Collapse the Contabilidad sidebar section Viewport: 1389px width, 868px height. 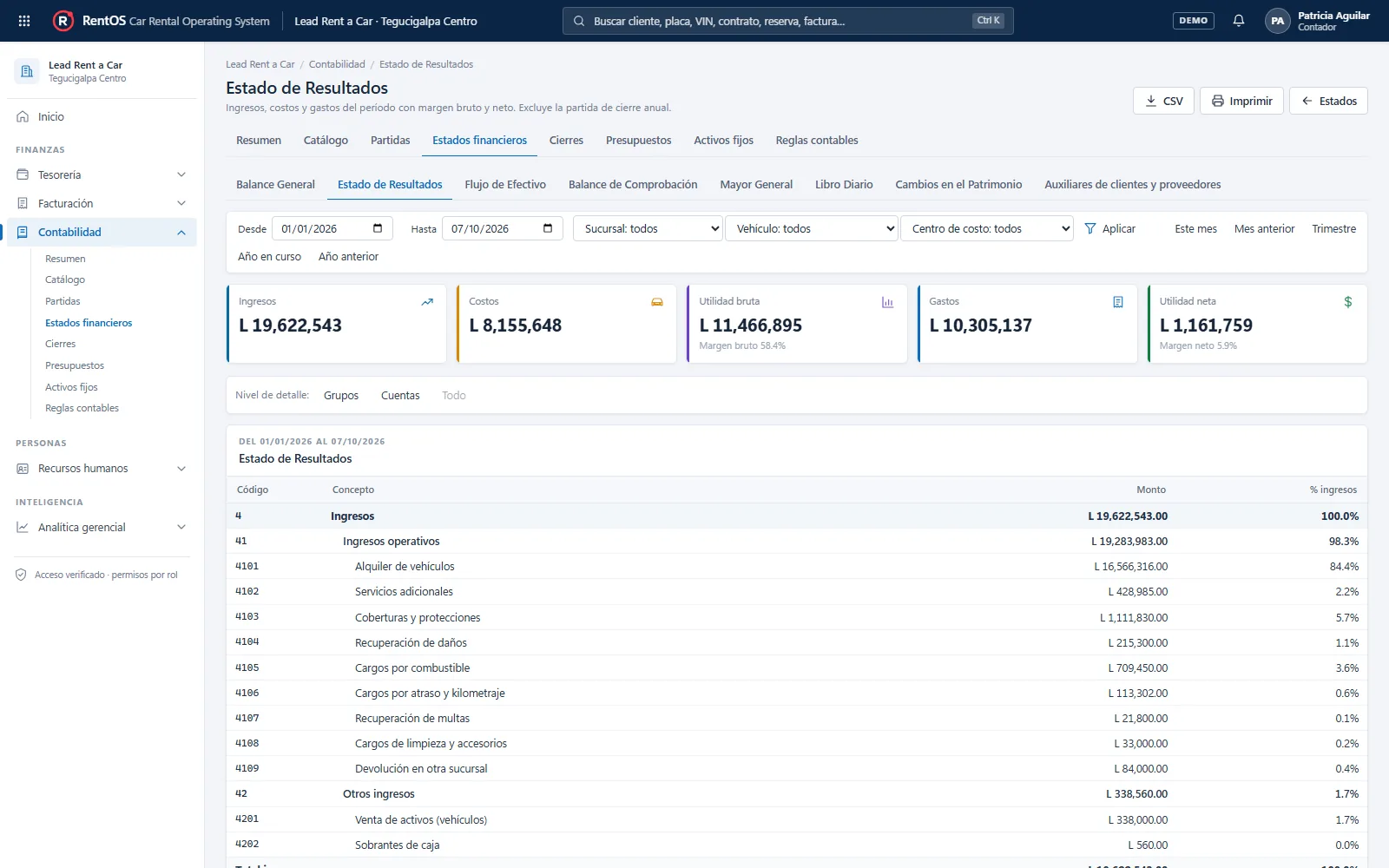point(102,232)
